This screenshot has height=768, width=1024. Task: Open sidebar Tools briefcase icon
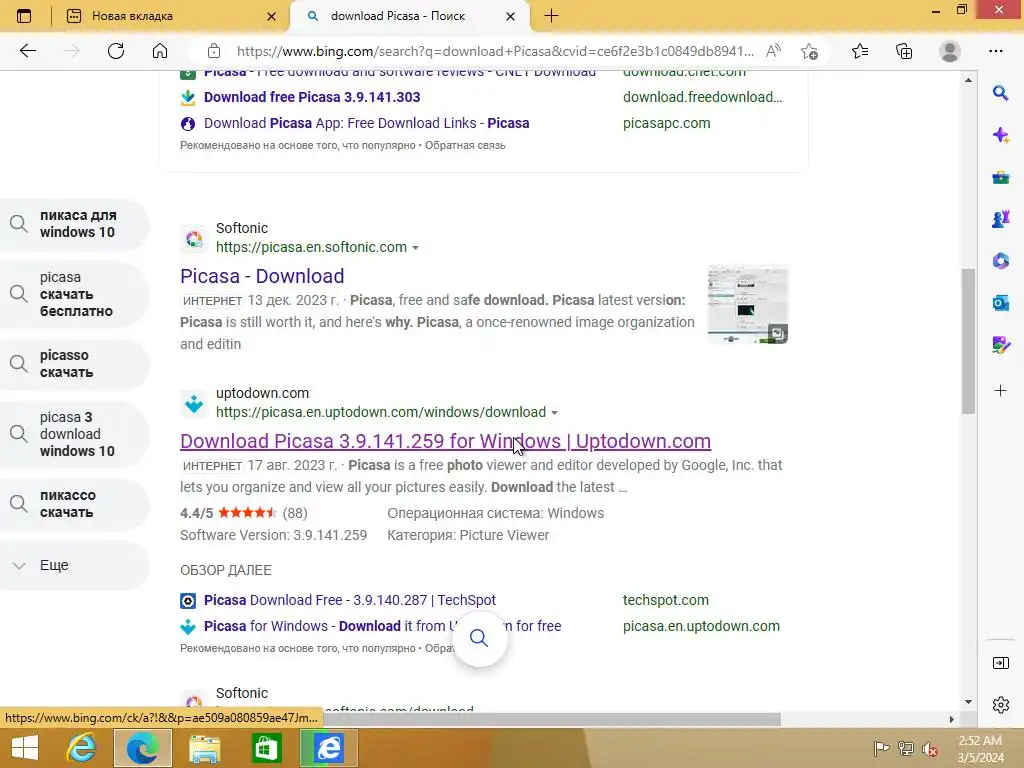pos(1000,177)
